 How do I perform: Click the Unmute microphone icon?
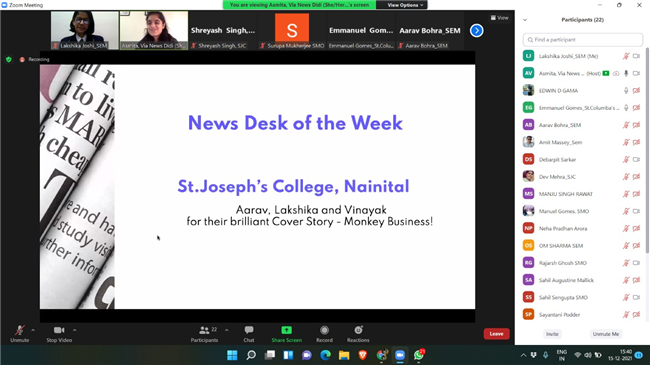click(x=19, y=330)
